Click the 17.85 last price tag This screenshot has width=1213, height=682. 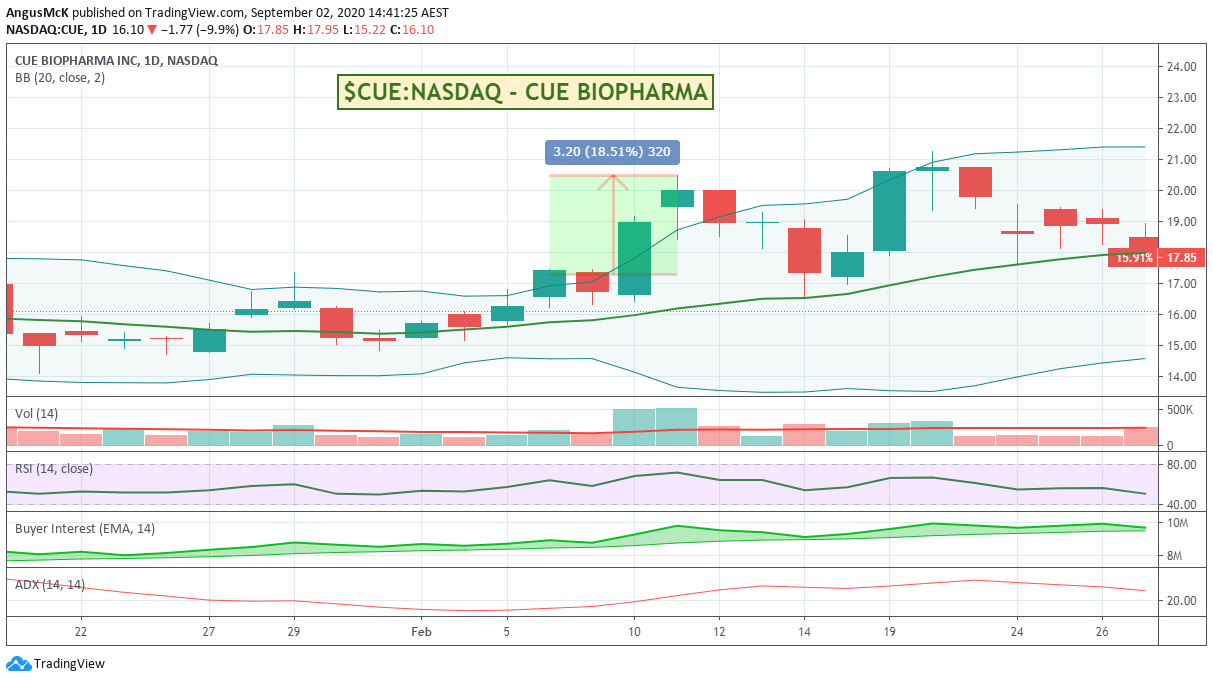pyautogui.click(x=1183, y=257)
